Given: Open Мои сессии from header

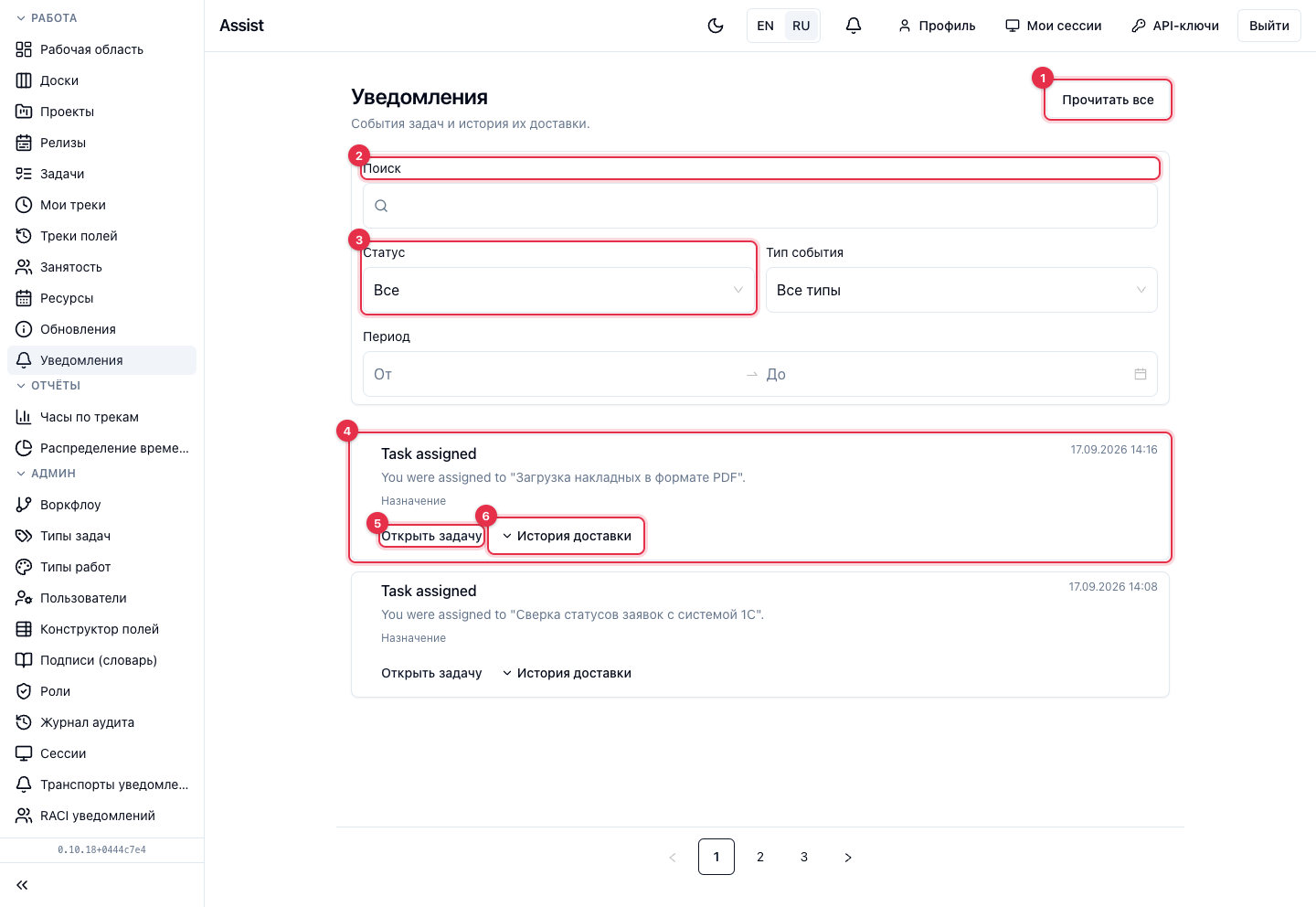Looking at the screenshot, I should click(1053, 26).
